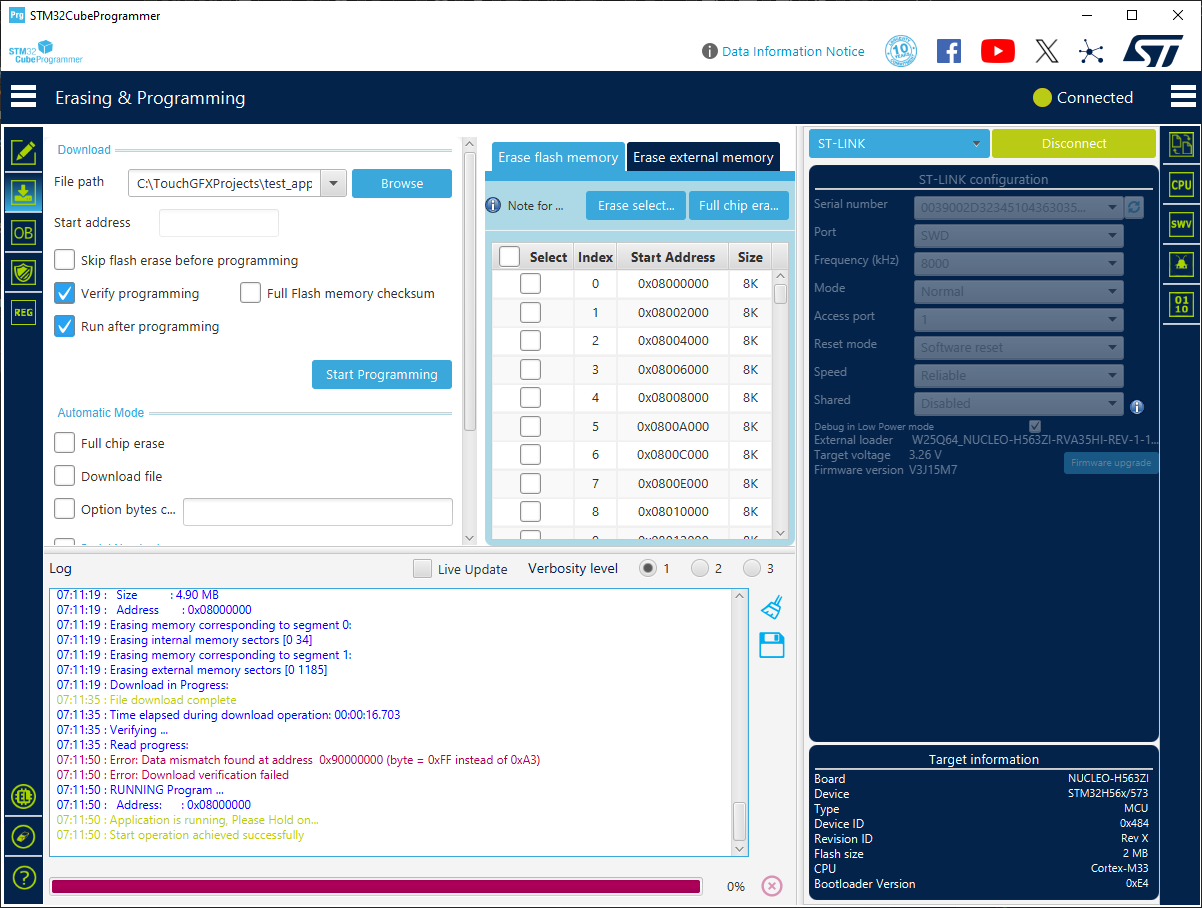This screenshot has width=1202, height=908.
Task: Enable Full Flash memory checksum
Action: point(251,293)
